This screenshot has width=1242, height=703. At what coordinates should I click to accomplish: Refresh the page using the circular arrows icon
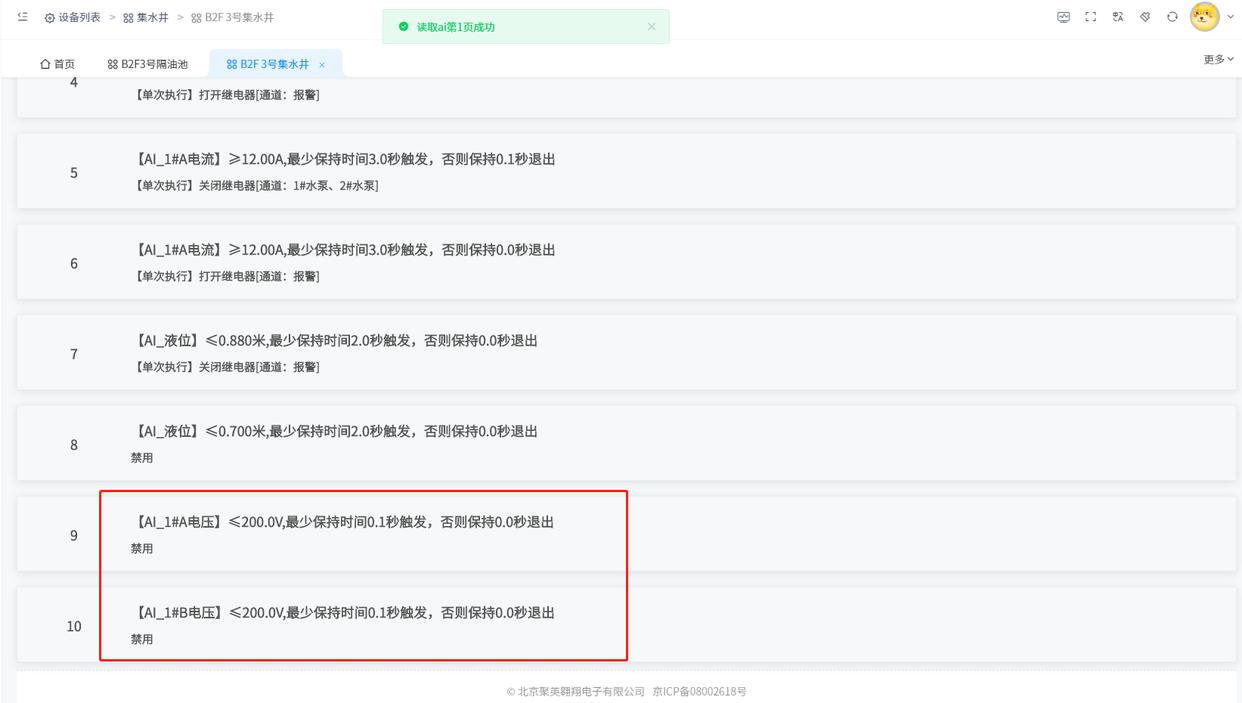tap(1172, 17)
